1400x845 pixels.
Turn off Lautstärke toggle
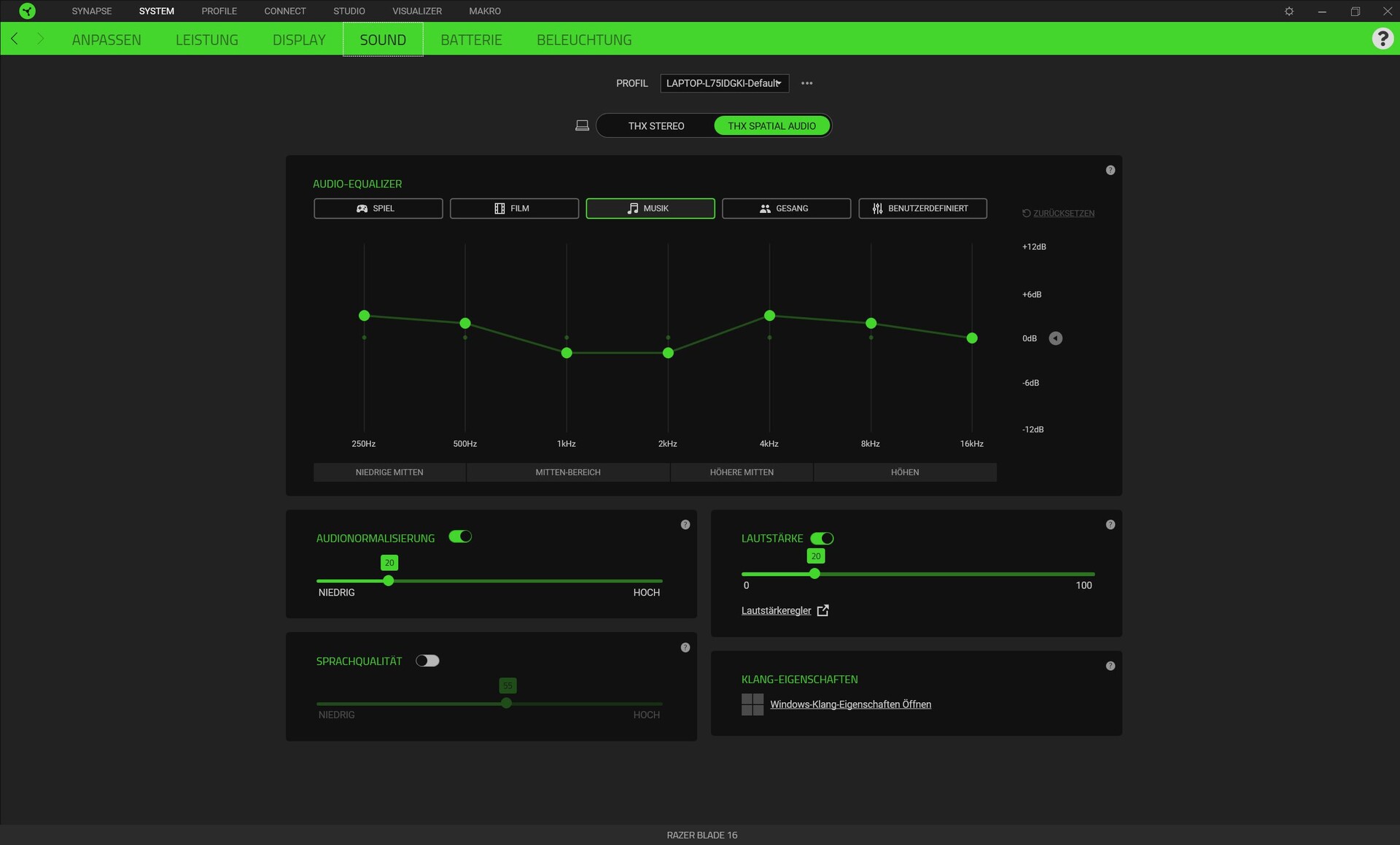822,538
